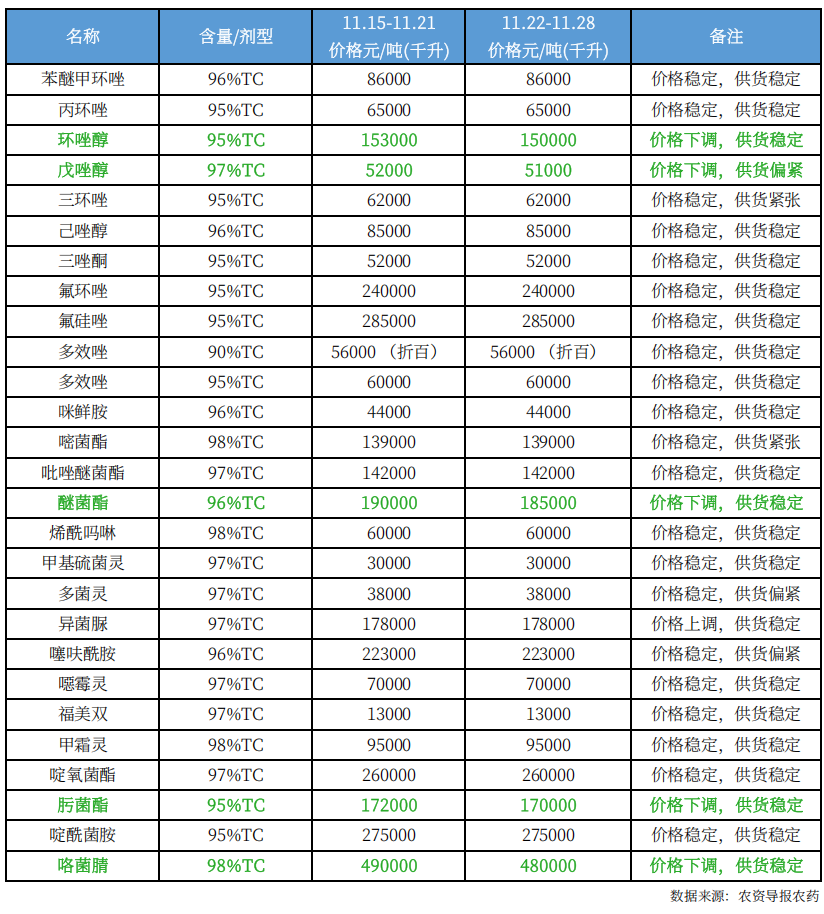Click the 啶酰菌胺 name cell
824x914 pixels.
coord(82,835)
